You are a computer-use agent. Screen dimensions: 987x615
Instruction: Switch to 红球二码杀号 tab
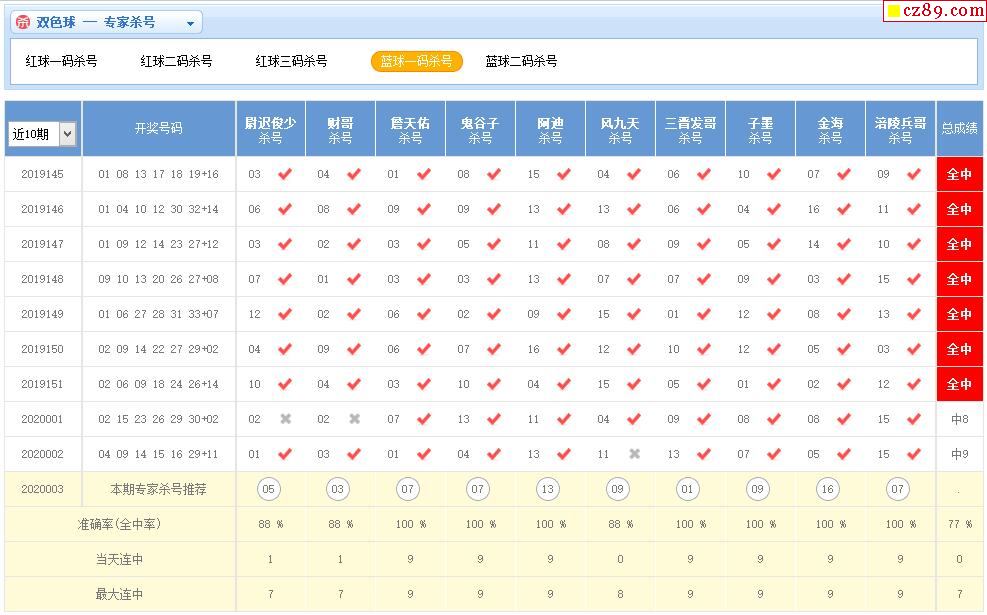(x=176, y=61)
